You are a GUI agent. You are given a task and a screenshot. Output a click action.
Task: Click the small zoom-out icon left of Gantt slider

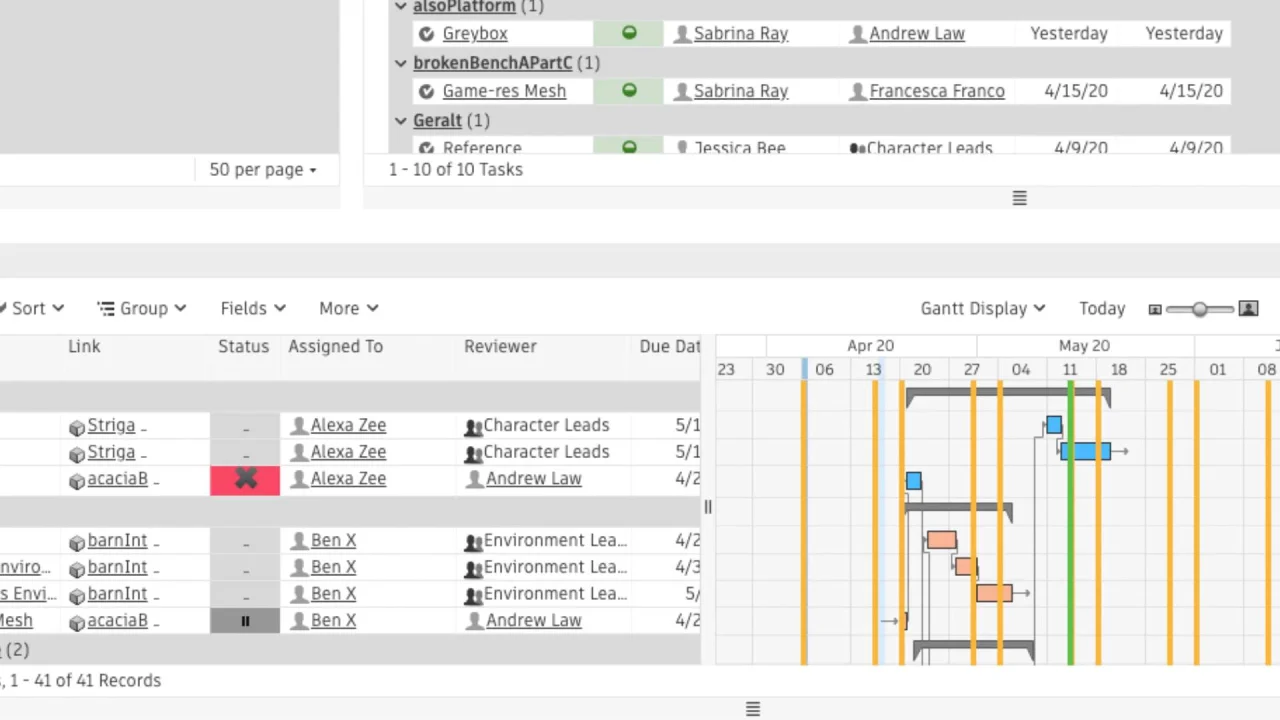pyautogui.click(x=1155, y=309)
